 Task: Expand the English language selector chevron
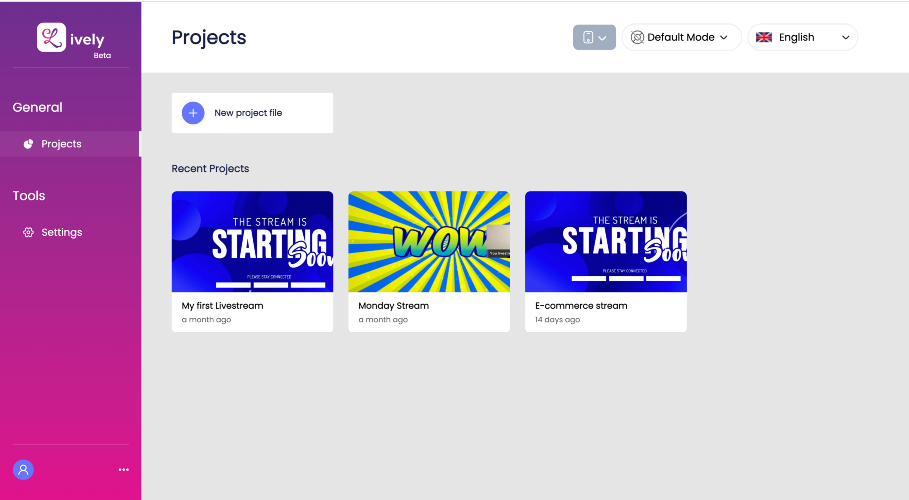[x=846, y=38]
